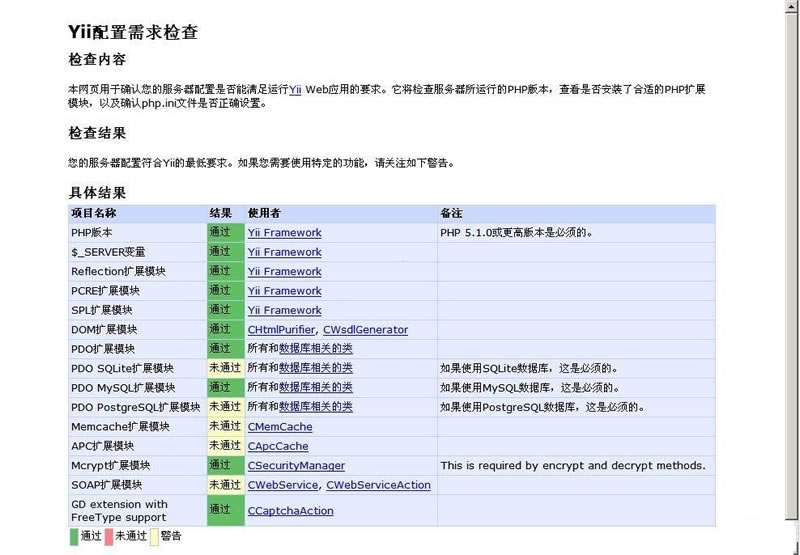Click the encrypt and decrypt methods note
The image size is (800, 555).
(573, 465)
